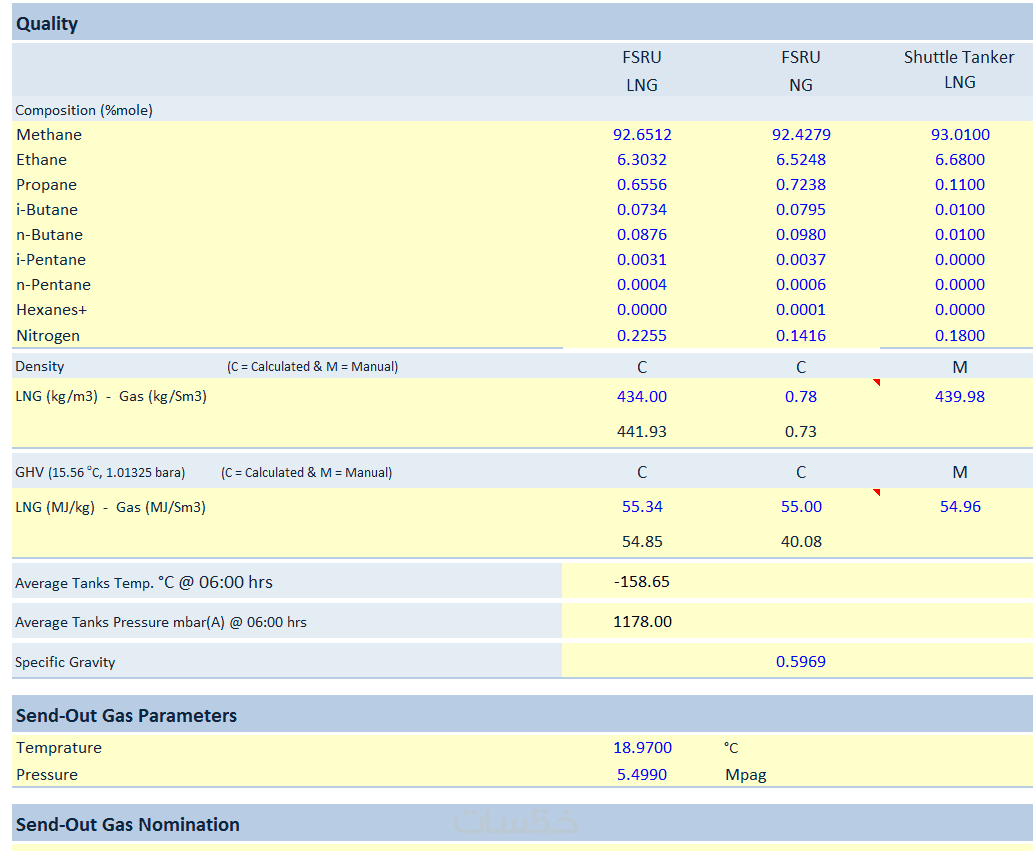Click Shuttle Tanker Methane value 93.0100

point(960,134)
